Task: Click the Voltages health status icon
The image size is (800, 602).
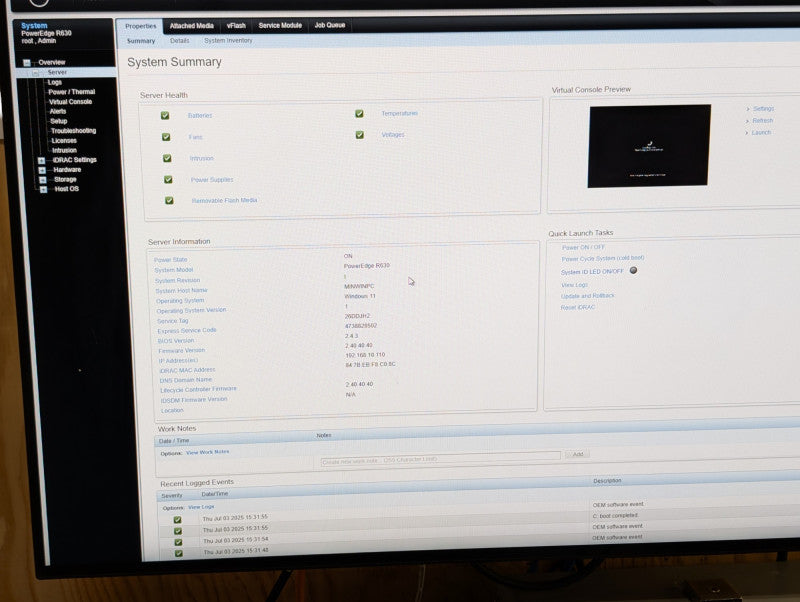Action: coord(360,135)
